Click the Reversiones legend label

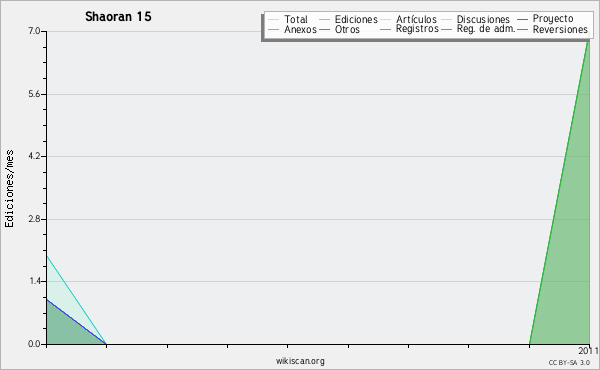point(560,29)
